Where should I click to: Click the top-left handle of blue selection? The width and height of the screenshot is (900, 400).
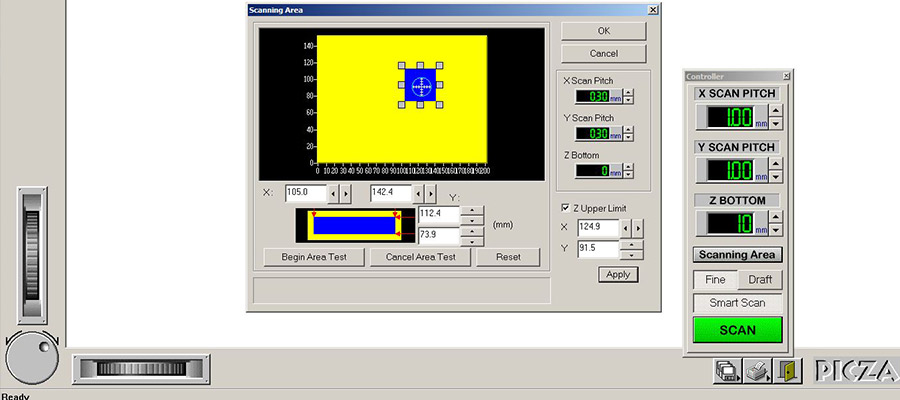(x=402, y=66)
